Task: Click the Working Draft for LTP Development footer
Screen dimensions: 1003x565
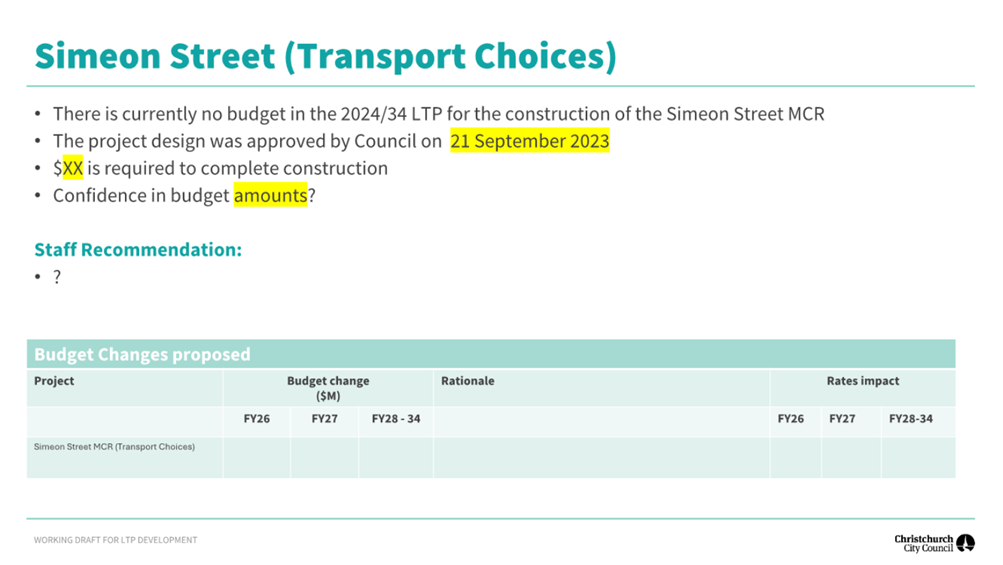Action: (115, 540)
